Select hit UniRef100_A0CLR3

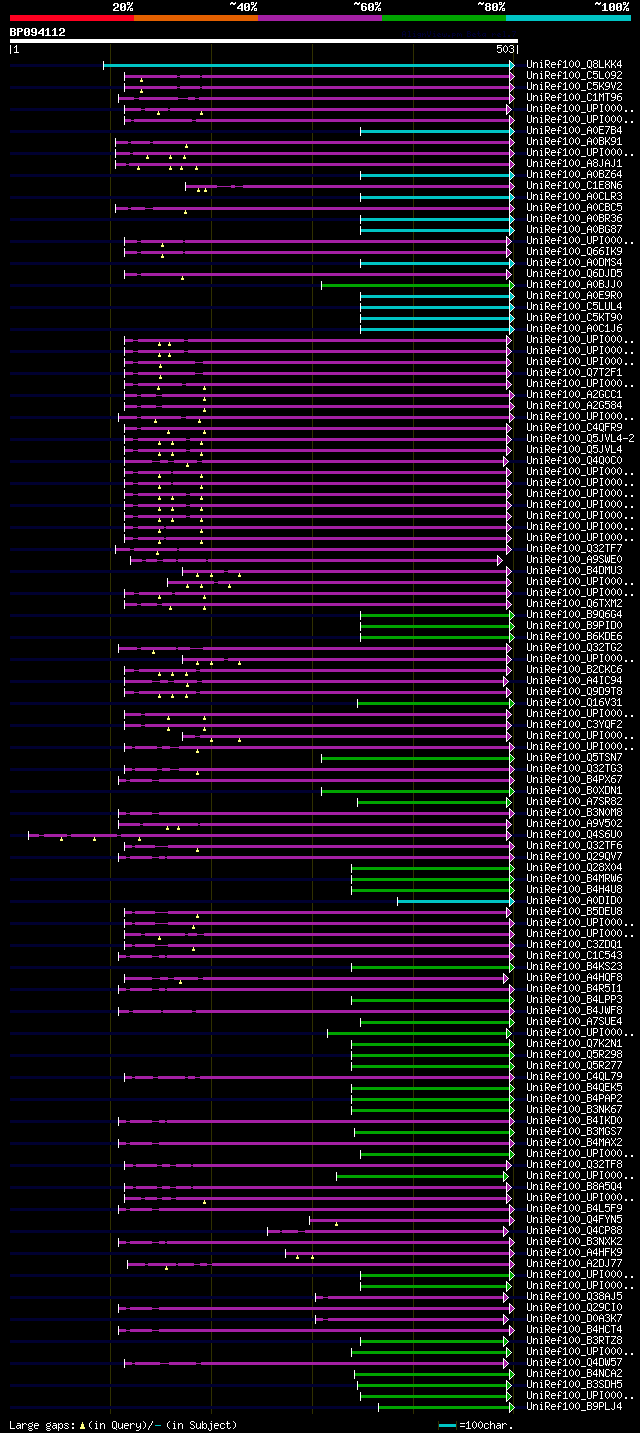point(576,197)
